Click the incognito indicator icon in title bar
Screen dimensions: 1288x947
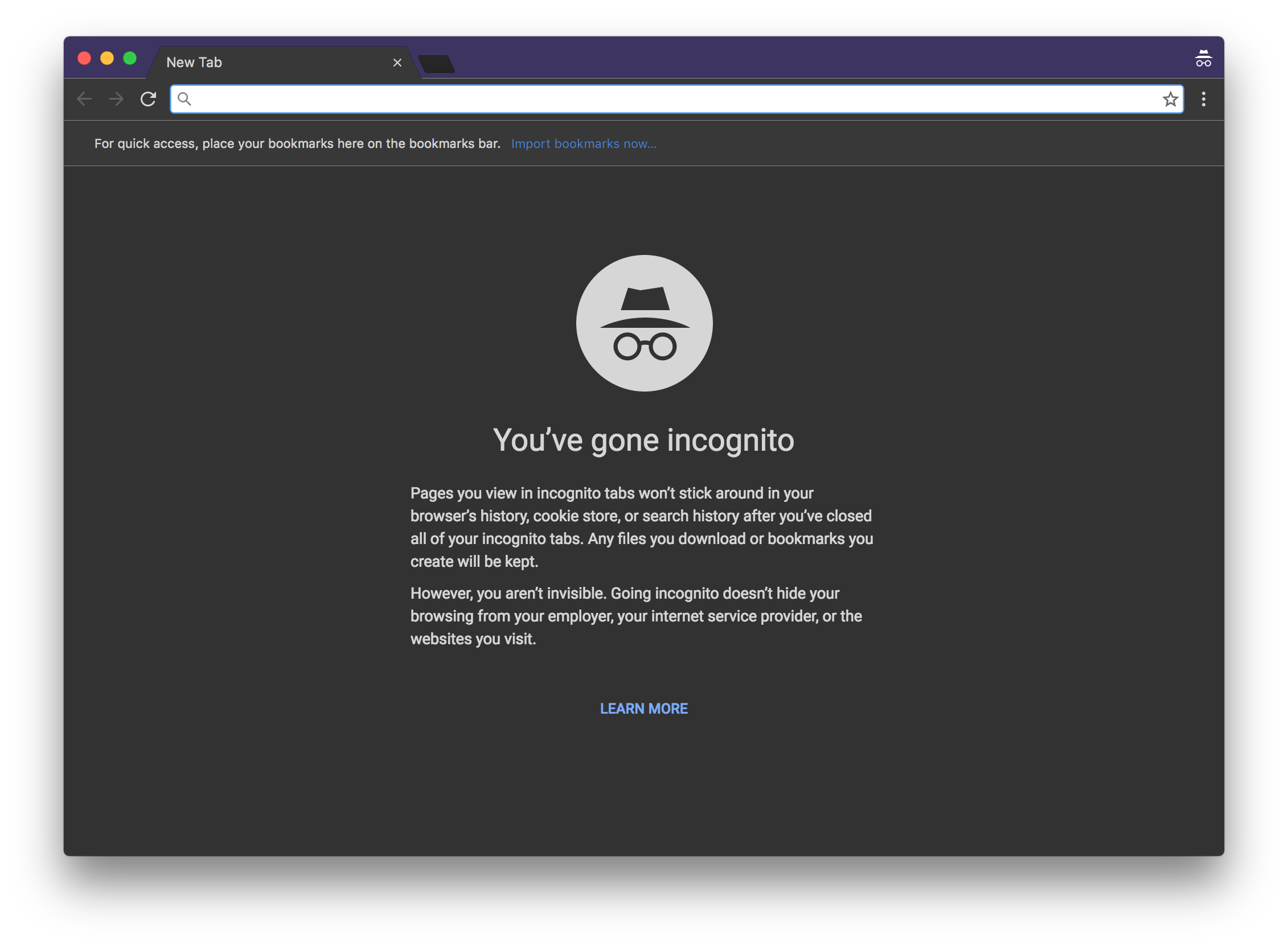(1203, 59)
